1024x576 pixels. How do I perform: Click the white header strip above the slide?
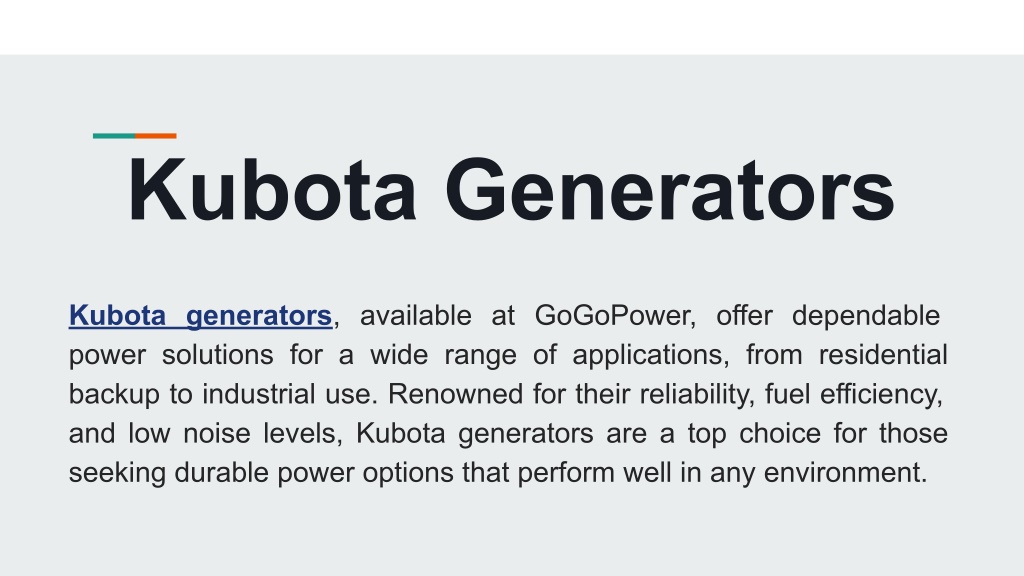512,27
